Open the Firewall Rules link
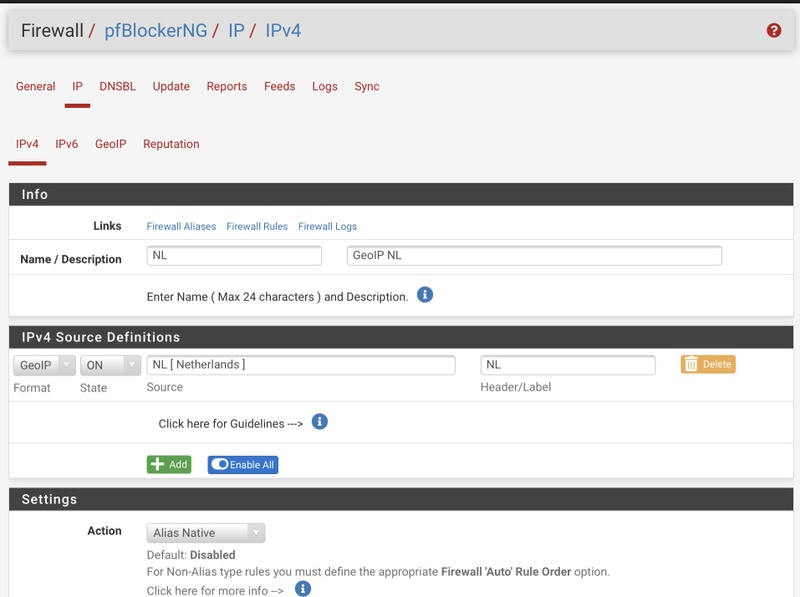Screen dimensions: 800x597 tap(257, 226)
